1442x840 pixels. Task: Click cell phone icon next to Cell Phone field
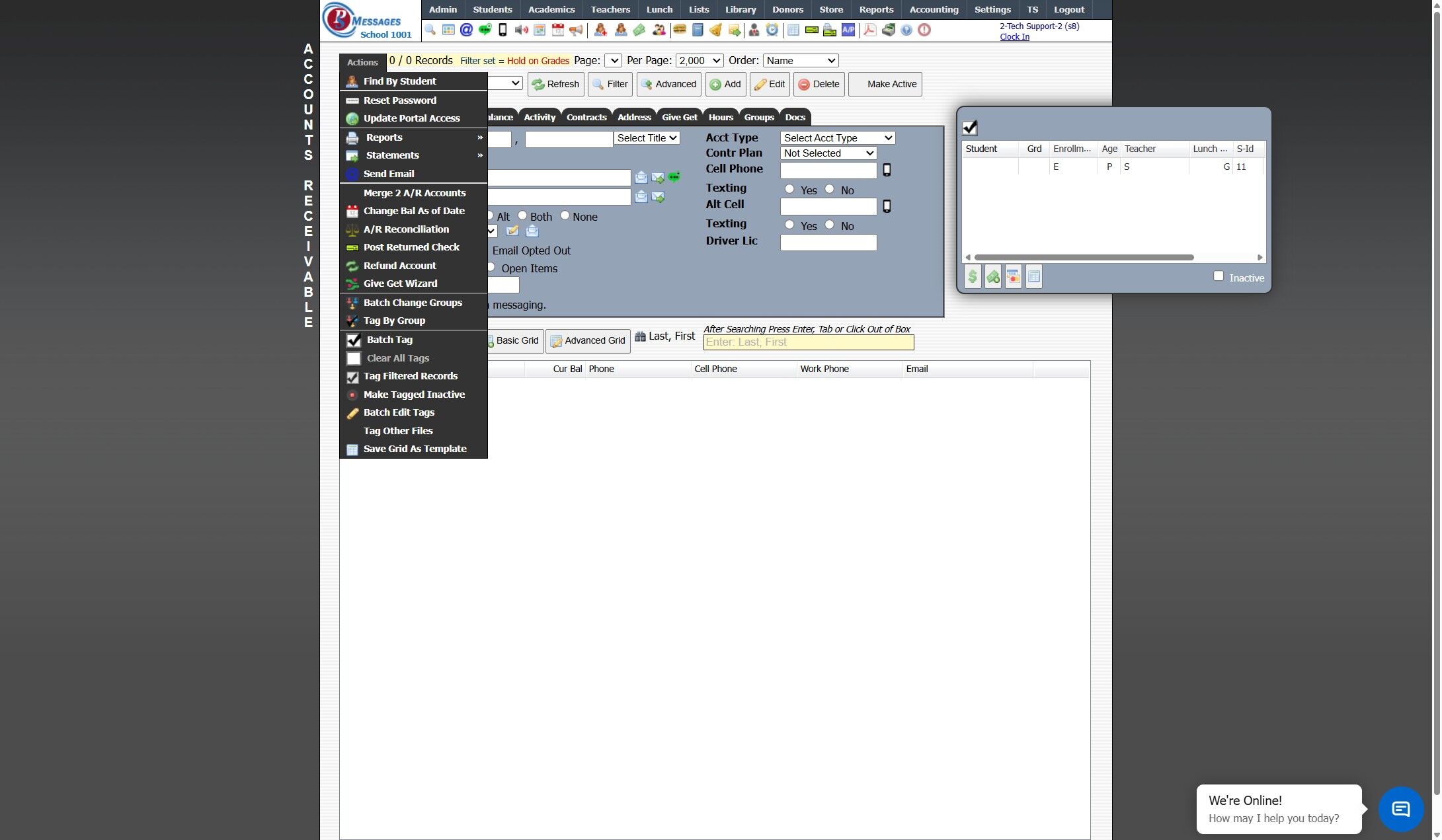pyautogui.click(x=887, y=171)
